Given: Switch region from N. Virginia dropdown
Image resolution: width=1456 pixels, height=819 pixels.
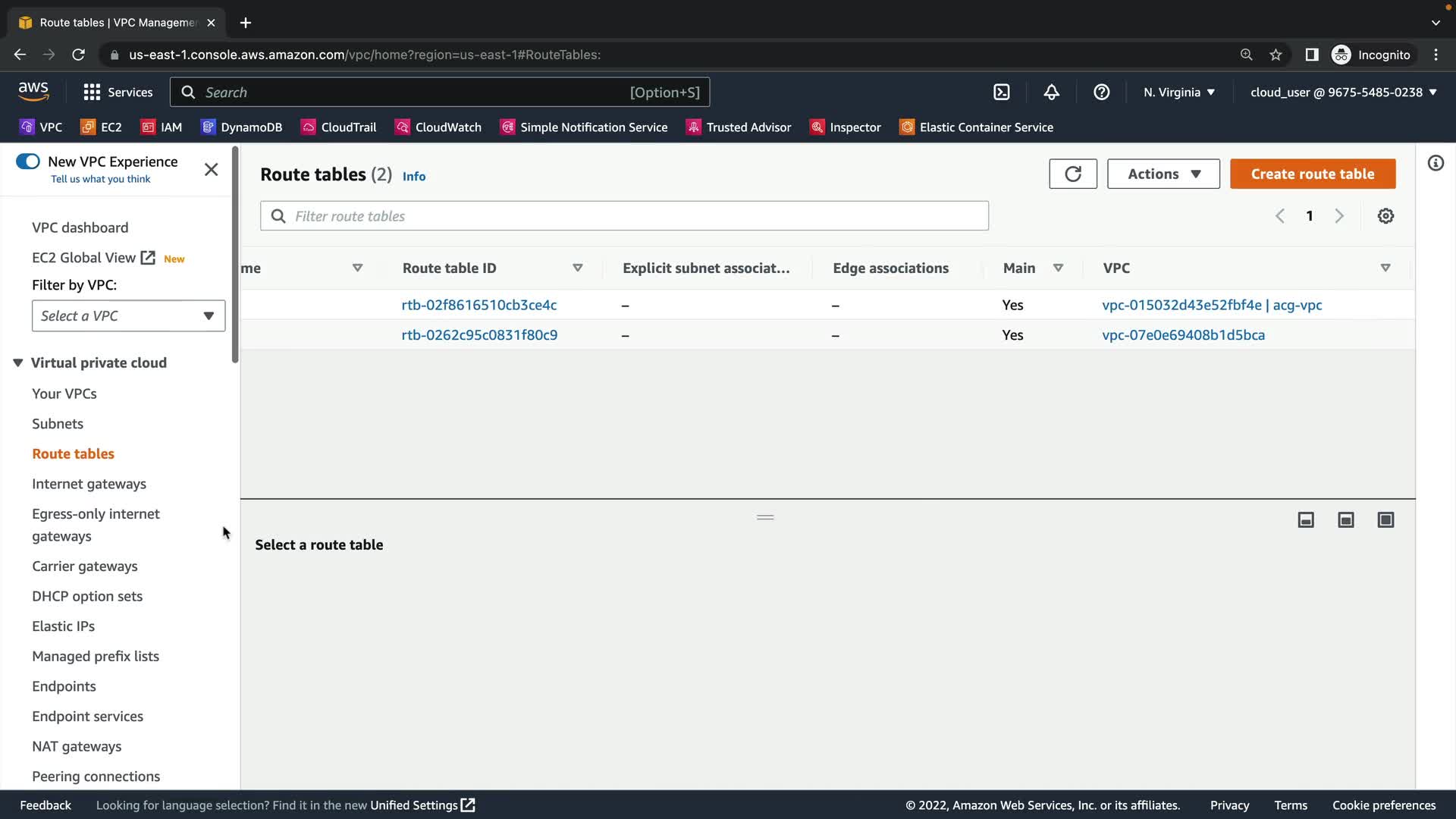Looking at the screenshot, I should (x=1178, y=92).
